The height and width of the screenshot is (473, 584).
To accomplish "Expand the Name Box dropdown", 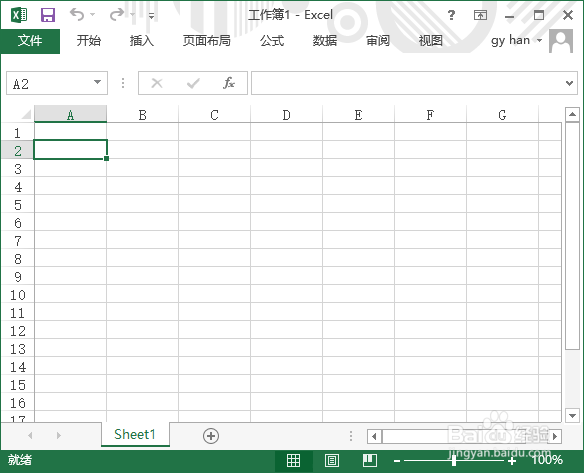I will tap(97, 82).
